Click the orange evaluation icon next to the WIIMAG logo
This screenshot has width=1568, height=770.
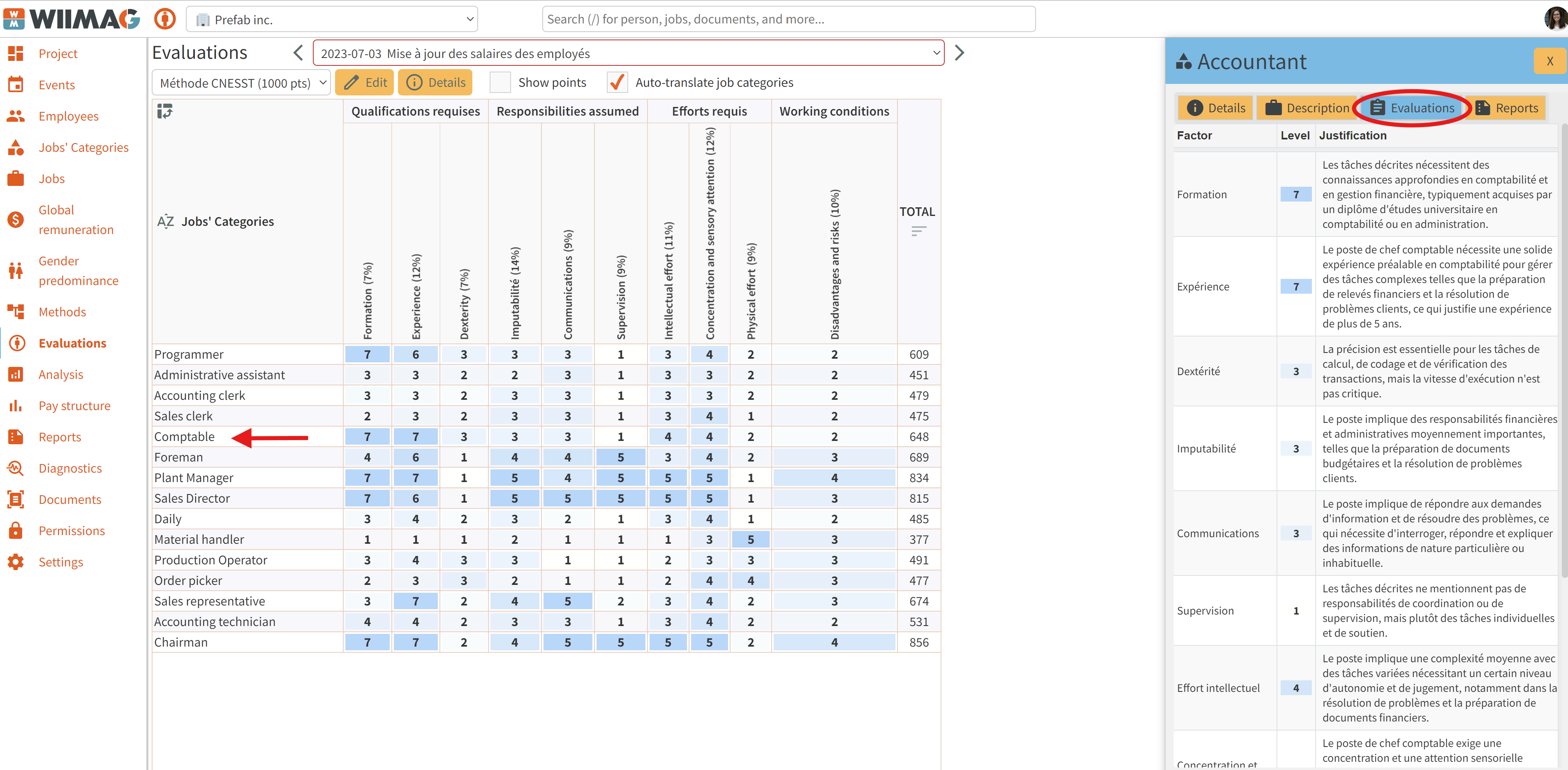(164, 19)
